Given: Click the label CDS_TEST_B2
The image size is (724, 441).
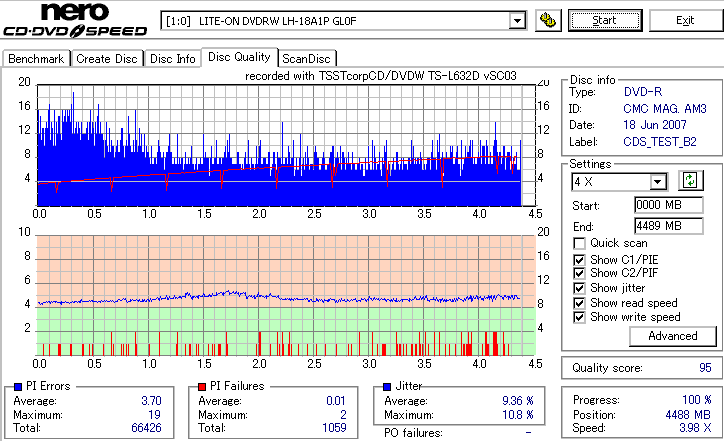Looking at the screenshot, I should 660,141.
